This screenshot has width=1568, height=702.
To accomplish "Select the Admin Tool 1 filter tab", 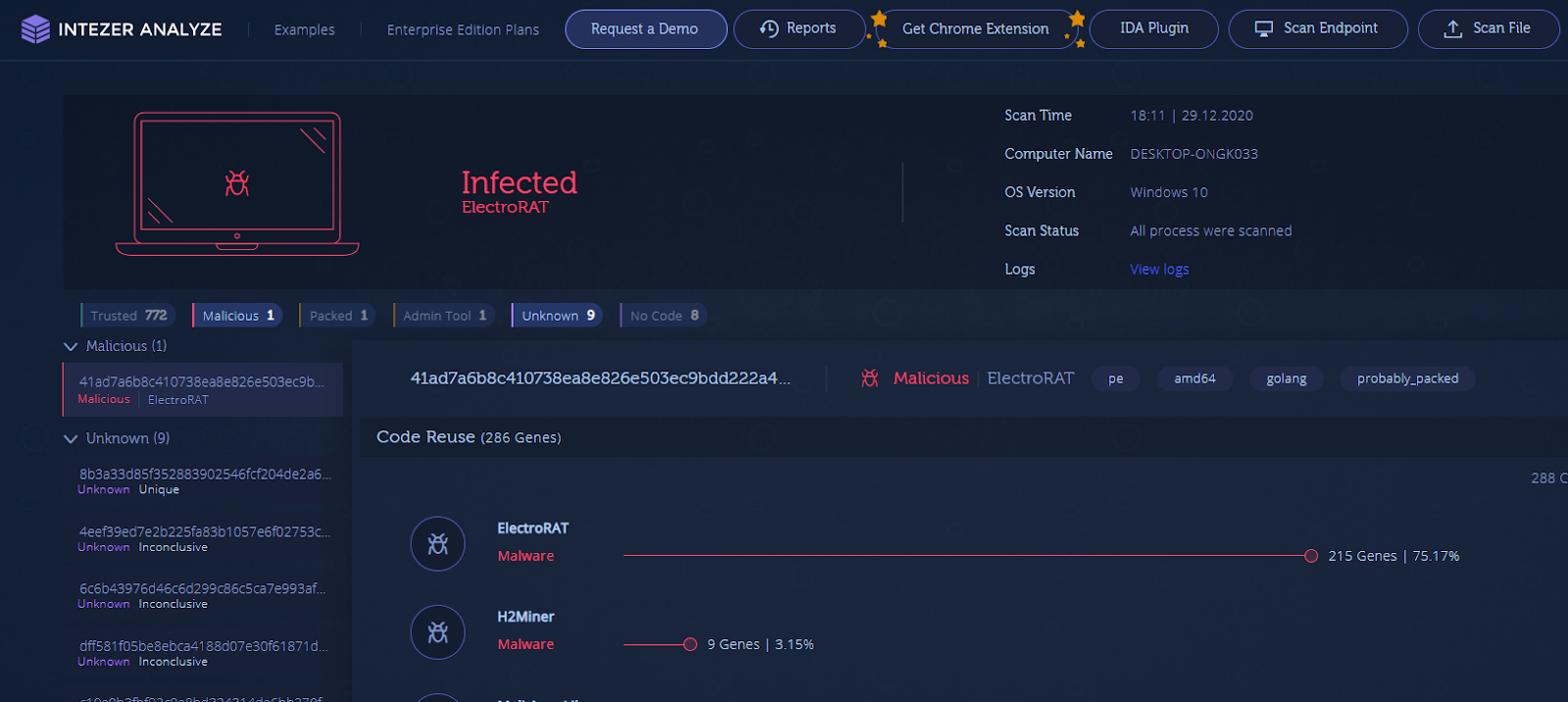I will click(x=444, y=316).
